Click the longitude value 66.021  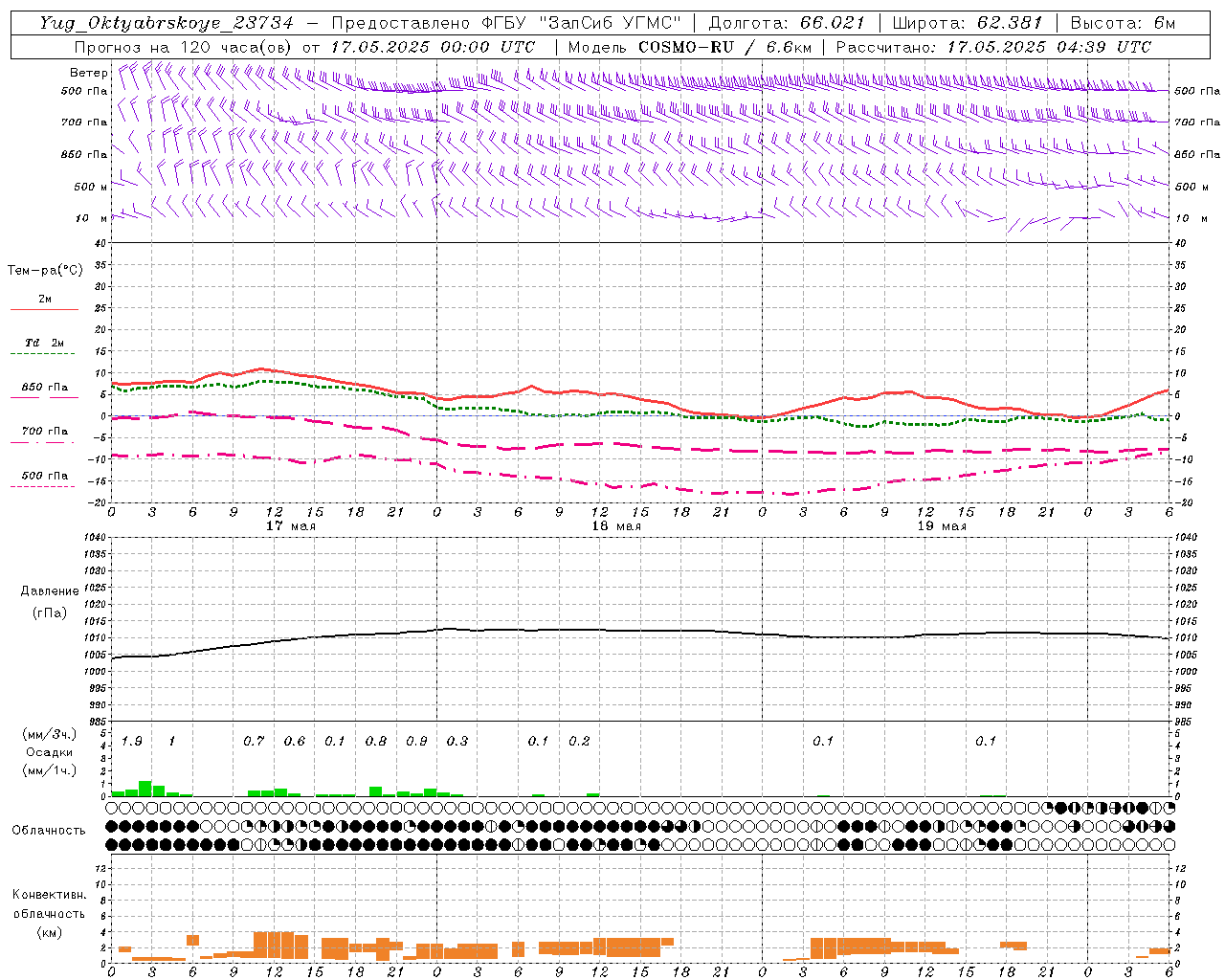click(832, 23)
